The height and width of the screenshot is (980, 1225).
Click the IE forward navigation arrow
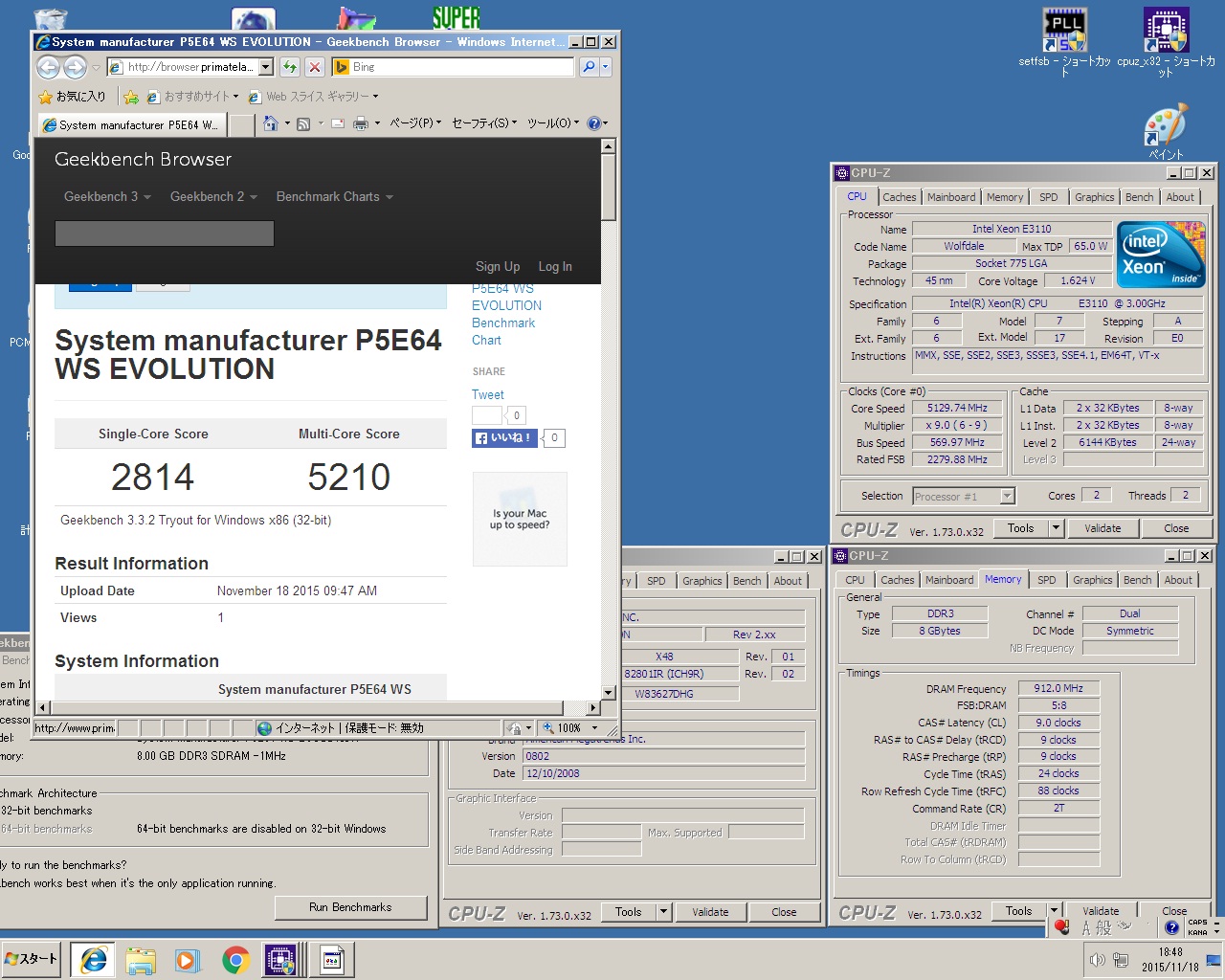point(75,67)
